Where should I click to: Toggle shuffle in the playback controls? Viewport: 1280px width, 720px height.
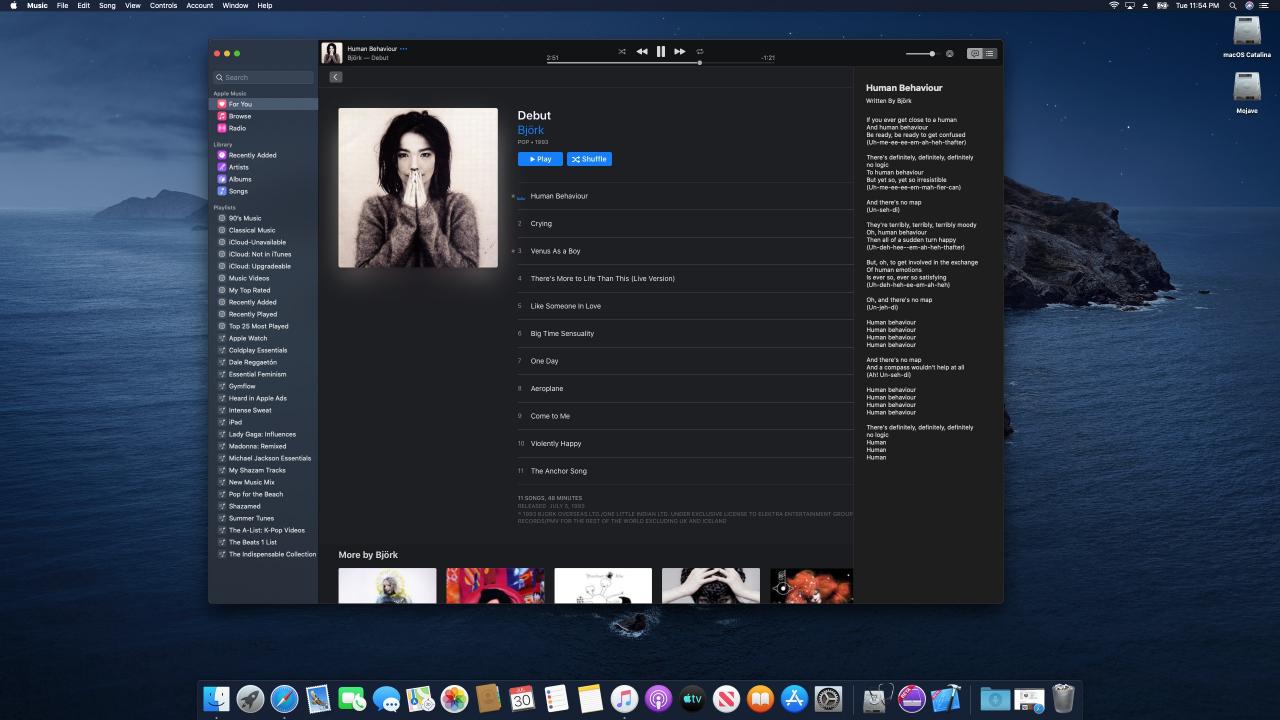coord(622,51)
